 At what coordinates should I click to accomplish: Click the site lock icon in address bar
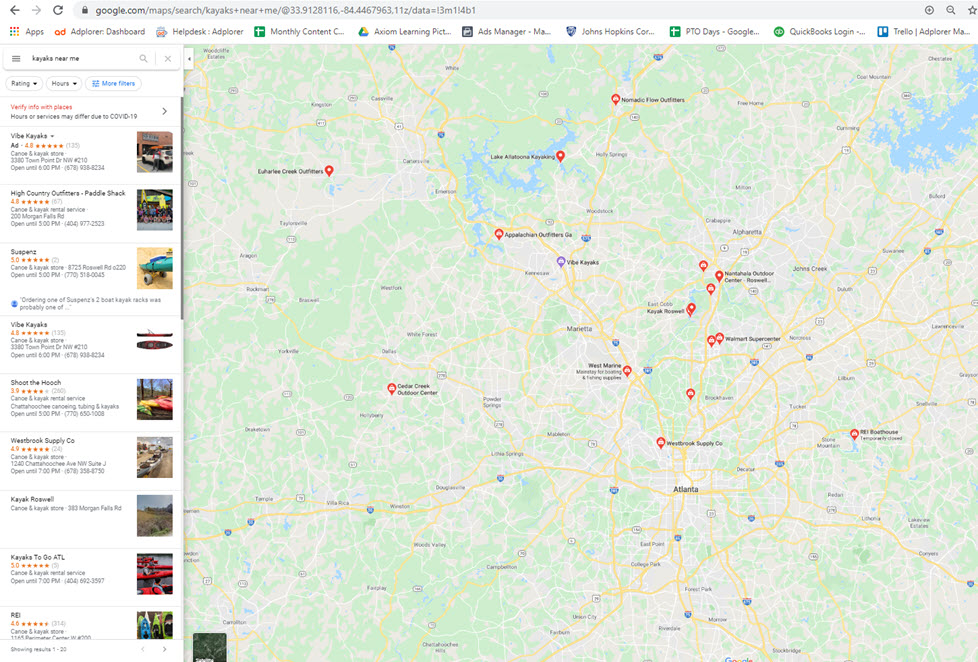(x=85, y=10)
